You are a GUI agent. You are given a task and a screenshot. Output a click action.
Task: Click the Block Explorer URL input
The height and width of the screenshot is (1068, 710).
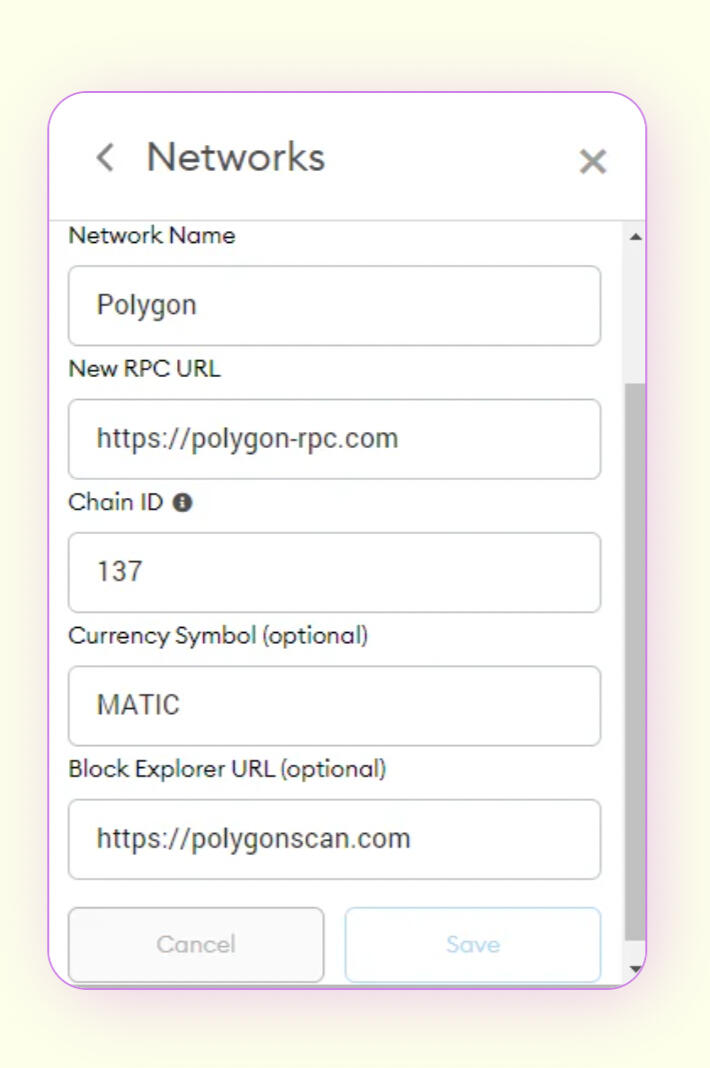coord(334,838)
